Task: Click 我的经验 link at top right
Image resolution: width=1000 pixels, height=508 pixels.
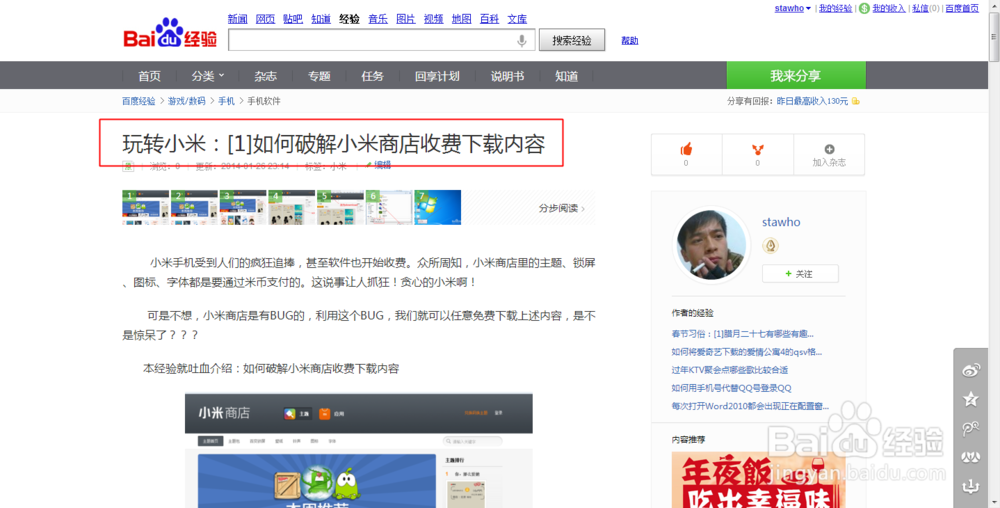Action: coord(835,8)
